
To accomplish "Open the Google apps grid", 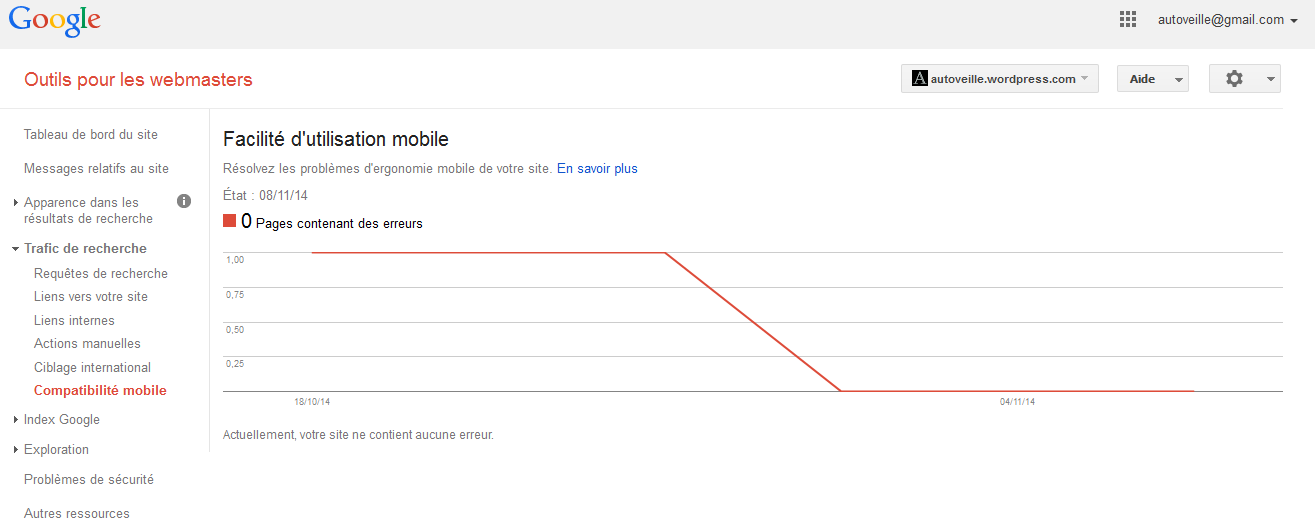I will [x=1128, y=20].
